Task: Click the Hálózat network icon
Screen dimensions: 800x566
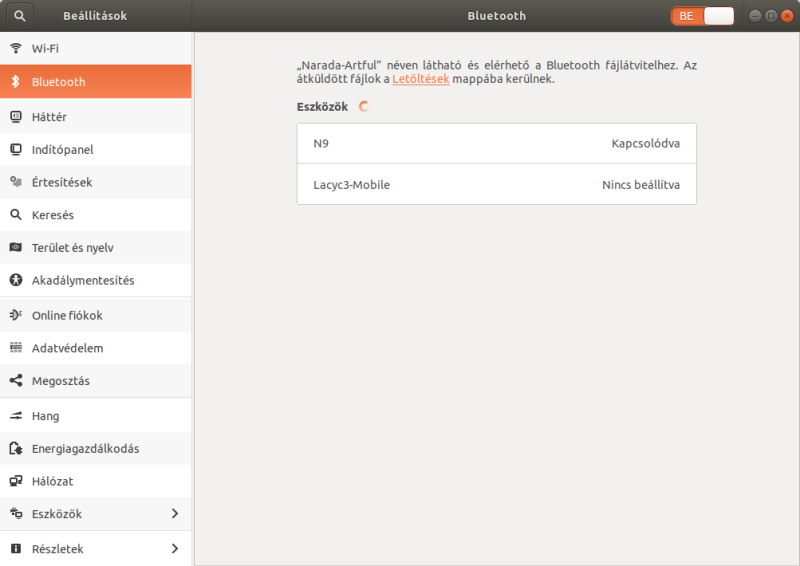Action: [x=16, y=481]
